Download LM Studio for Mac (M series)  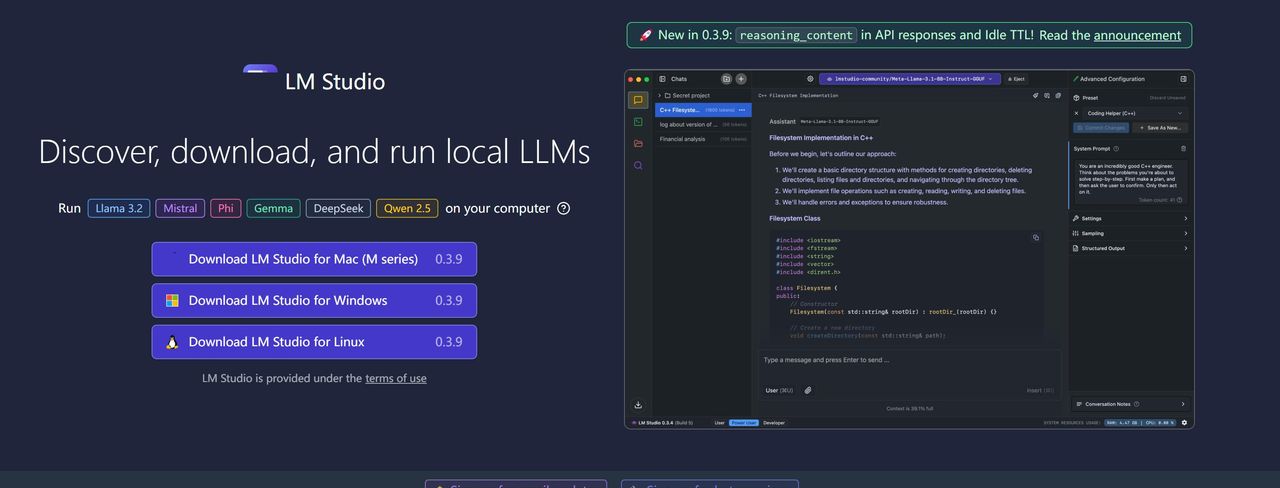314,259
